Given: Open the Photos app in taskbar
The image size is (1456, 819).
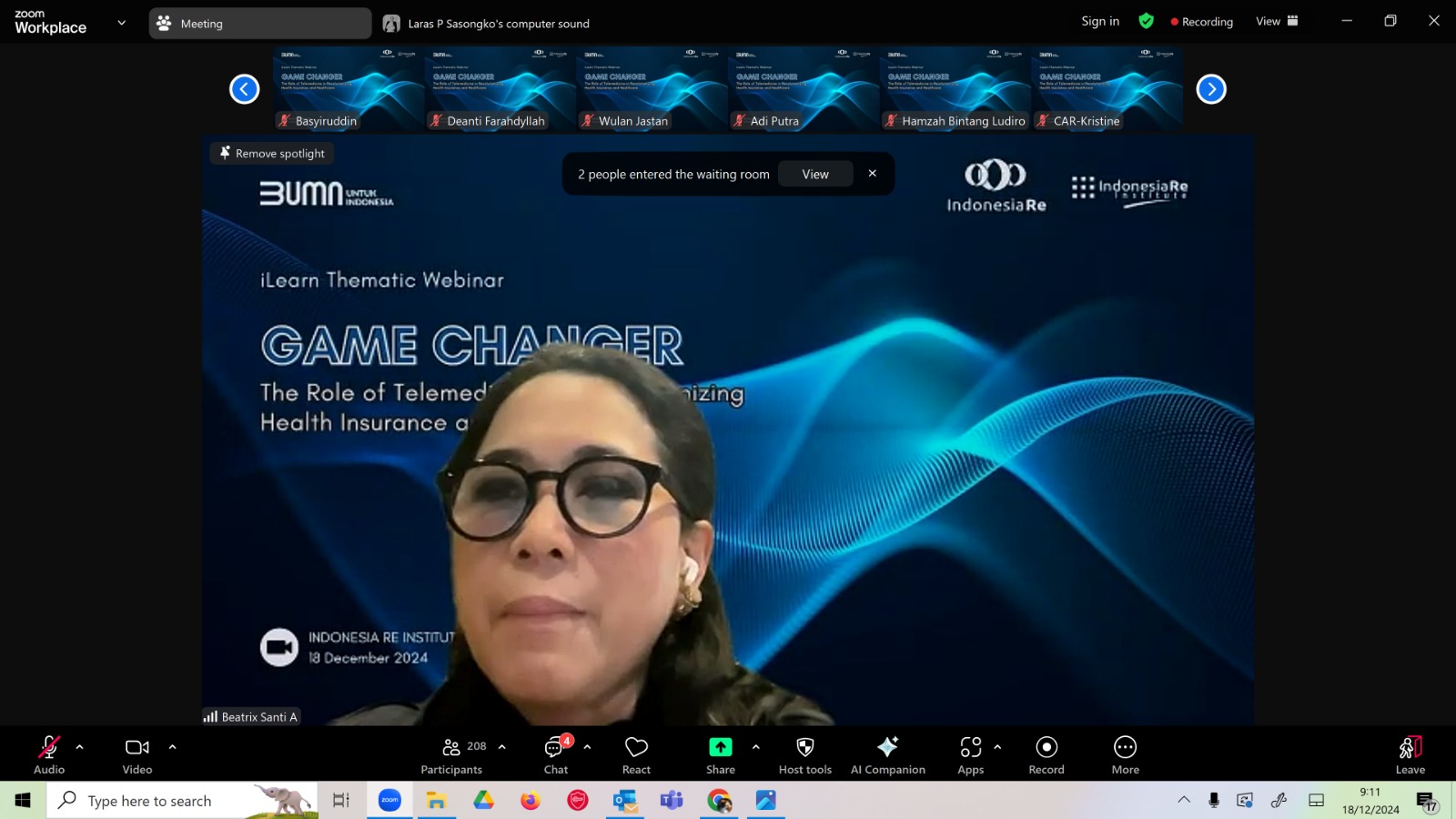Looking at the screenshot, I should click(x=766, y=801).
